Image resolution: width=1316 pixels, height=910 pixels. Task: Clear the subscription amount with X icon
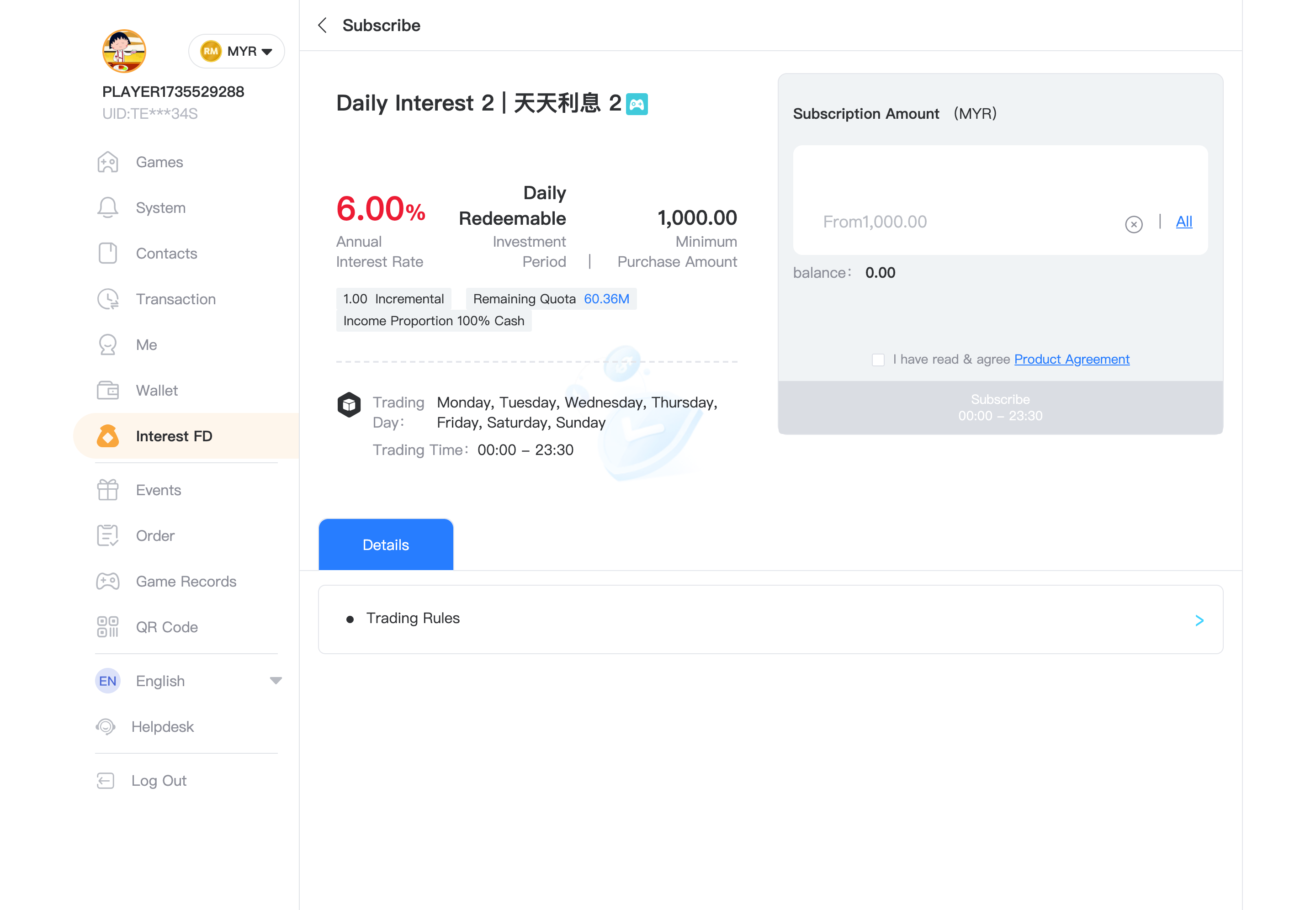[1134, 224]
